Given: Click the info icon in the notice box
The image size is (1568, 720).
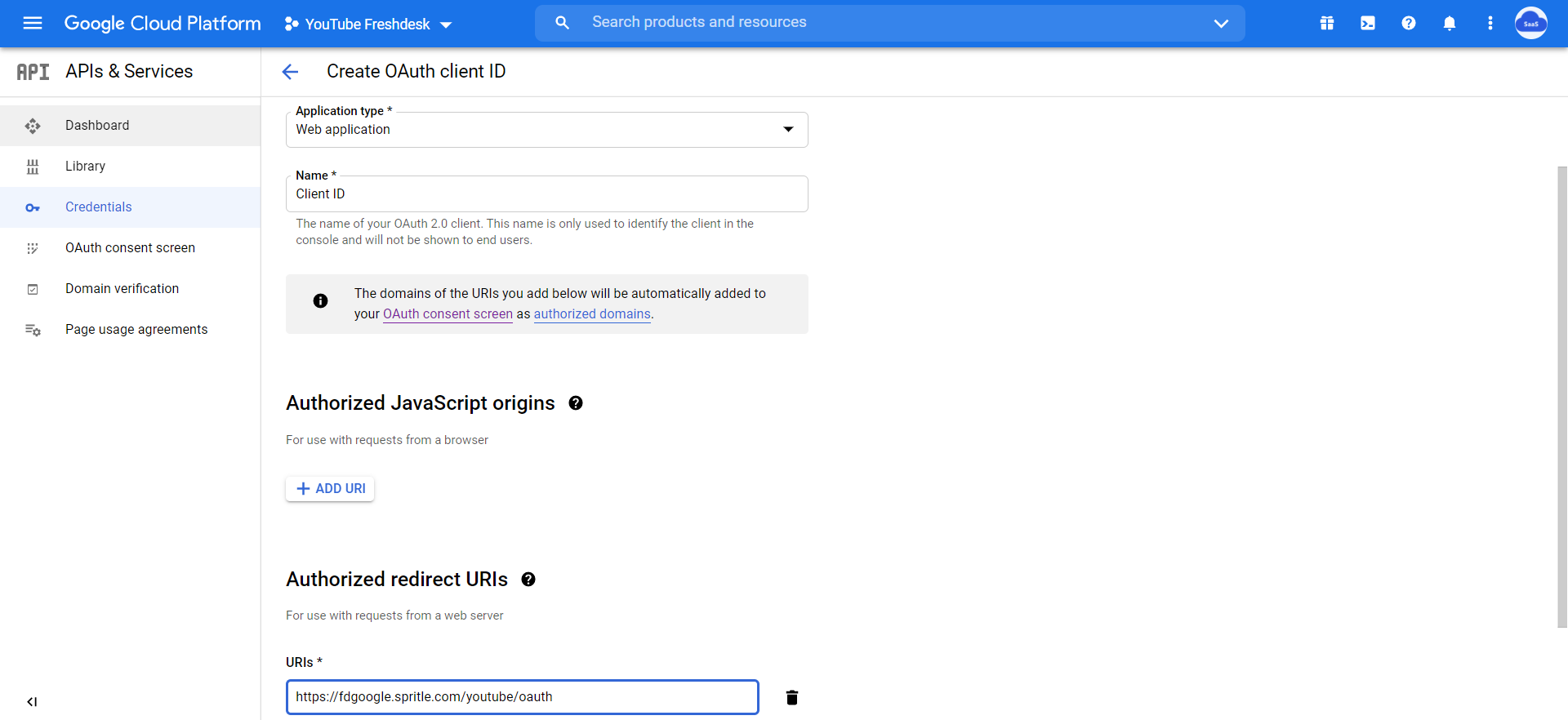Looking at the screenshot, I should [x=321, y=301].
